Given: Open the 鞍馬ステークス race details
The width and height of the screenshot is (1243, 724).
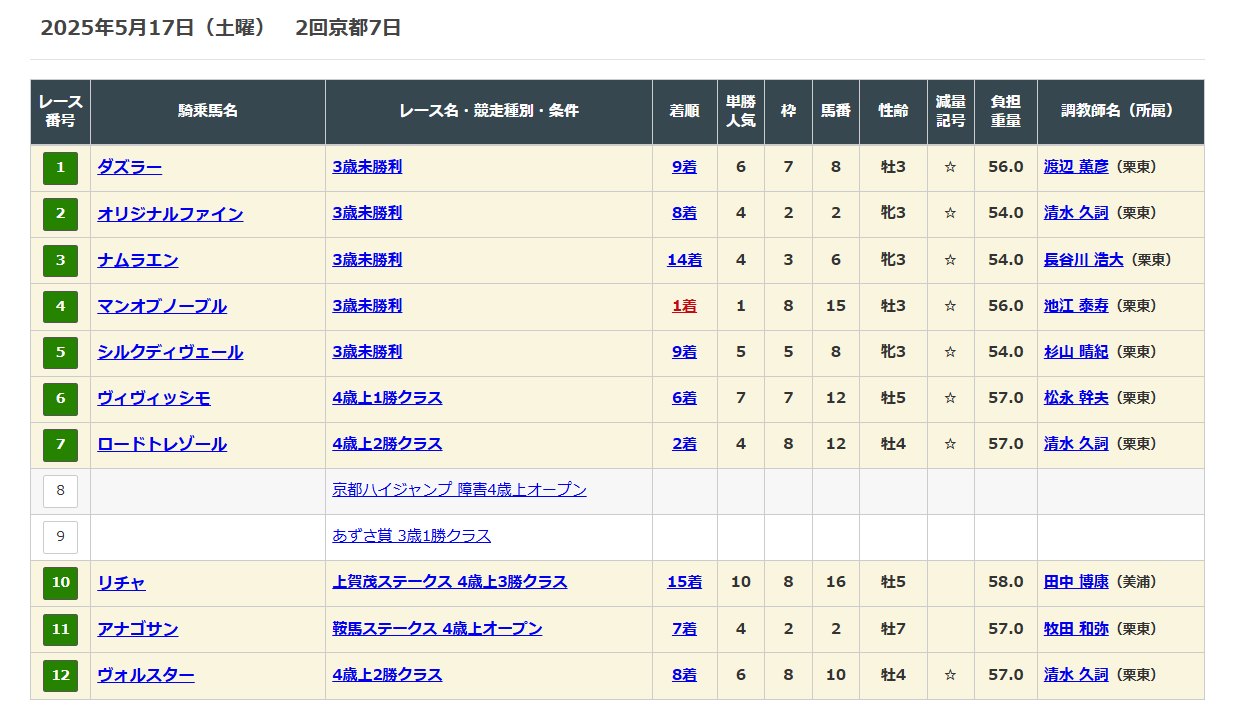Looking at the screenshot, I should point(437,629).
